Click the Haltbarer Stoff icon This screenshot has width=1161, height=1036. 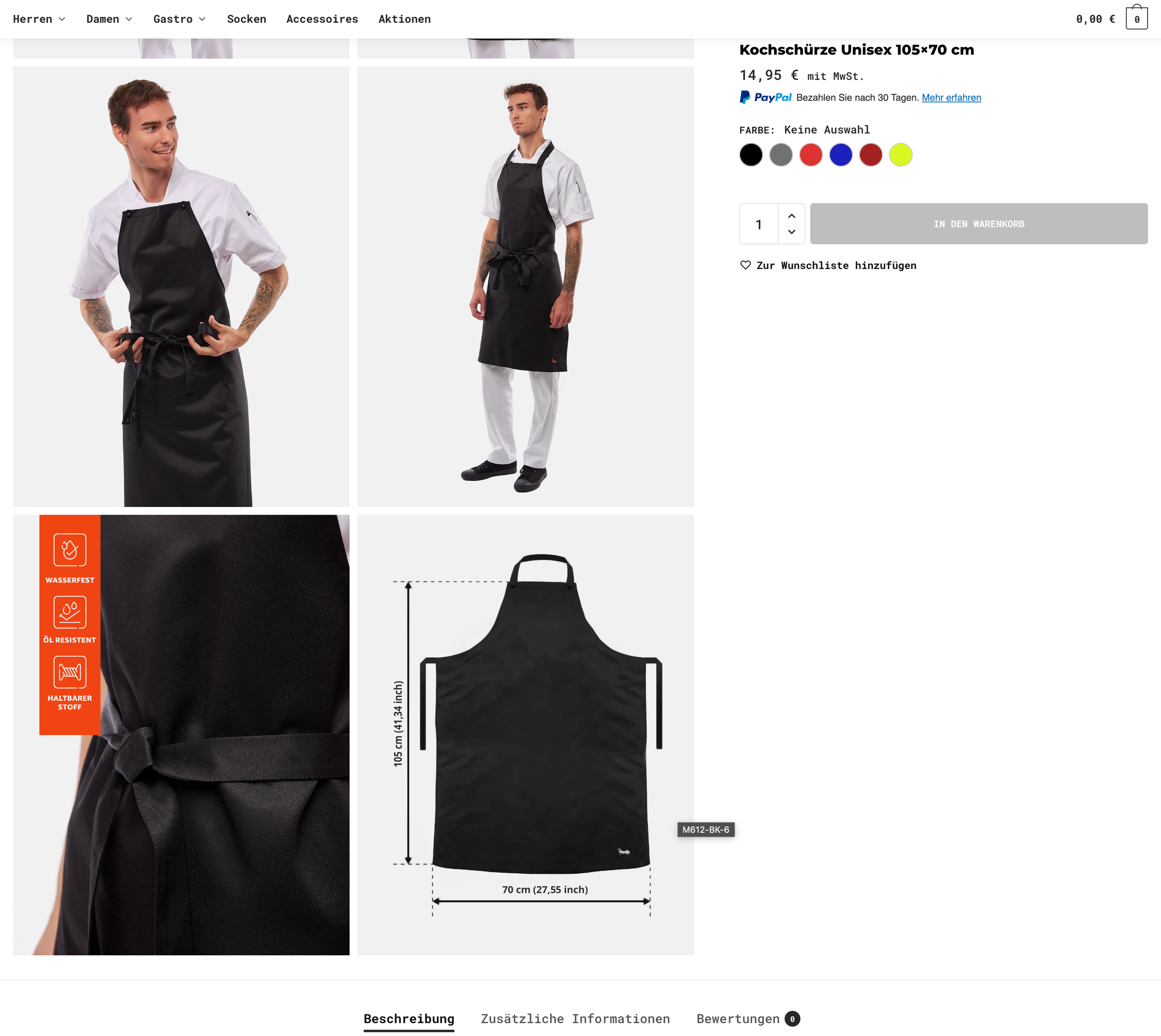(x=70, y=671)
